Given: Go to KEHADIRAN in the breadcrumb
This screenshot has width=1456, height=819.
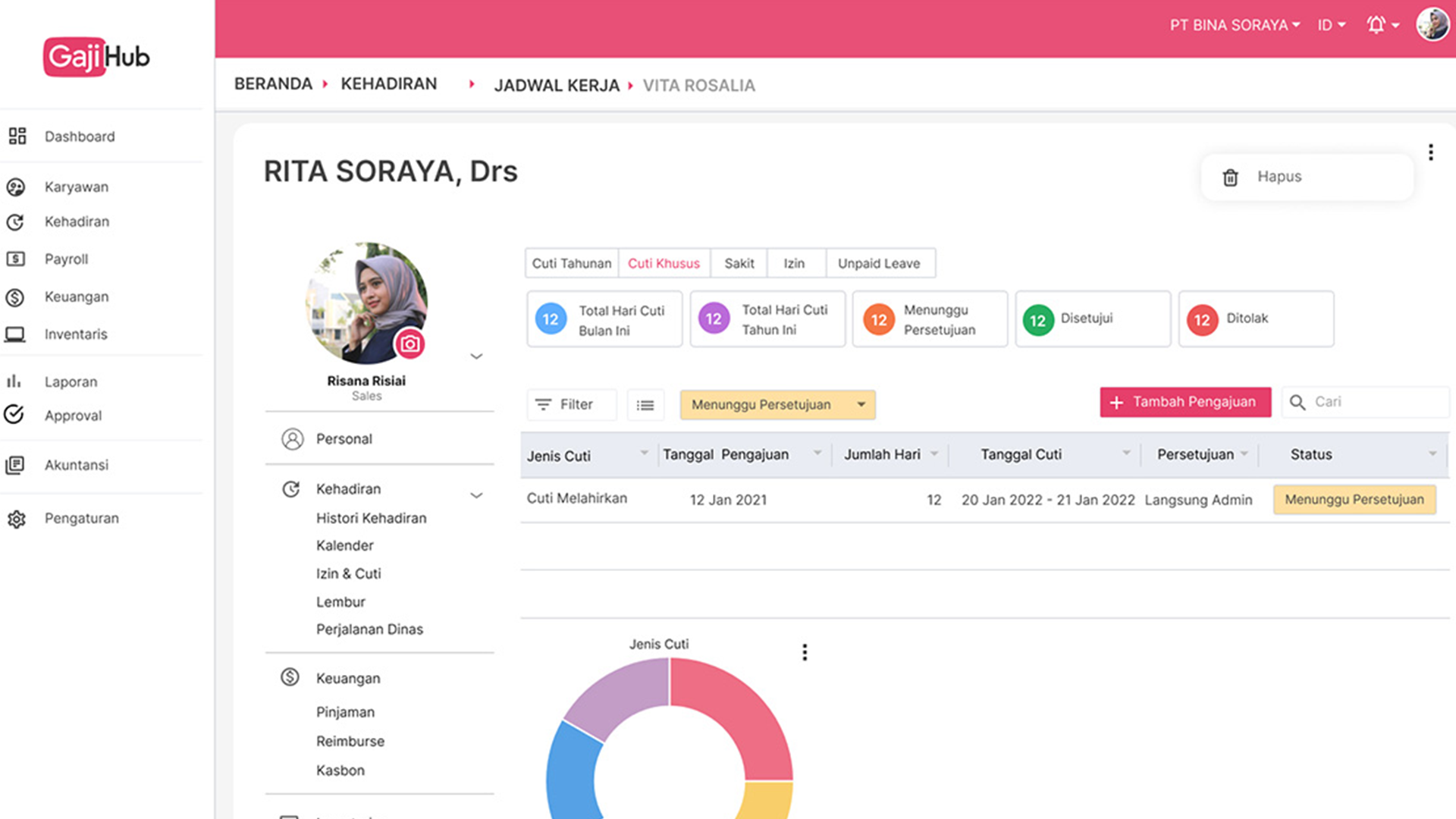Looking at the screenshot, I should coord(389,83).
